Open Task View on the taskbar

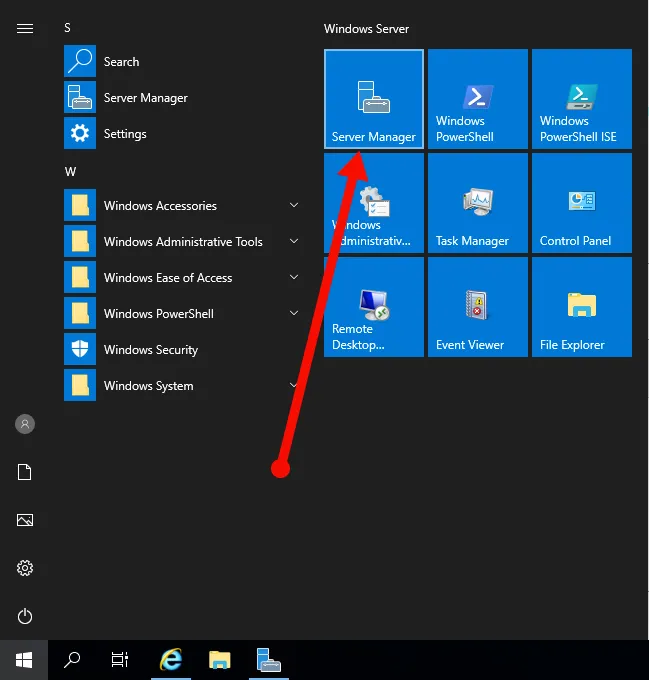click(x=120, y=660)
